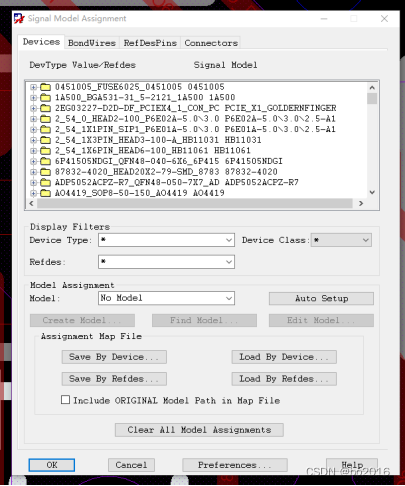Enable Include ORIGINAL Model Path checkbox
This screenshot has width=405, height=486.
[66, 400]
